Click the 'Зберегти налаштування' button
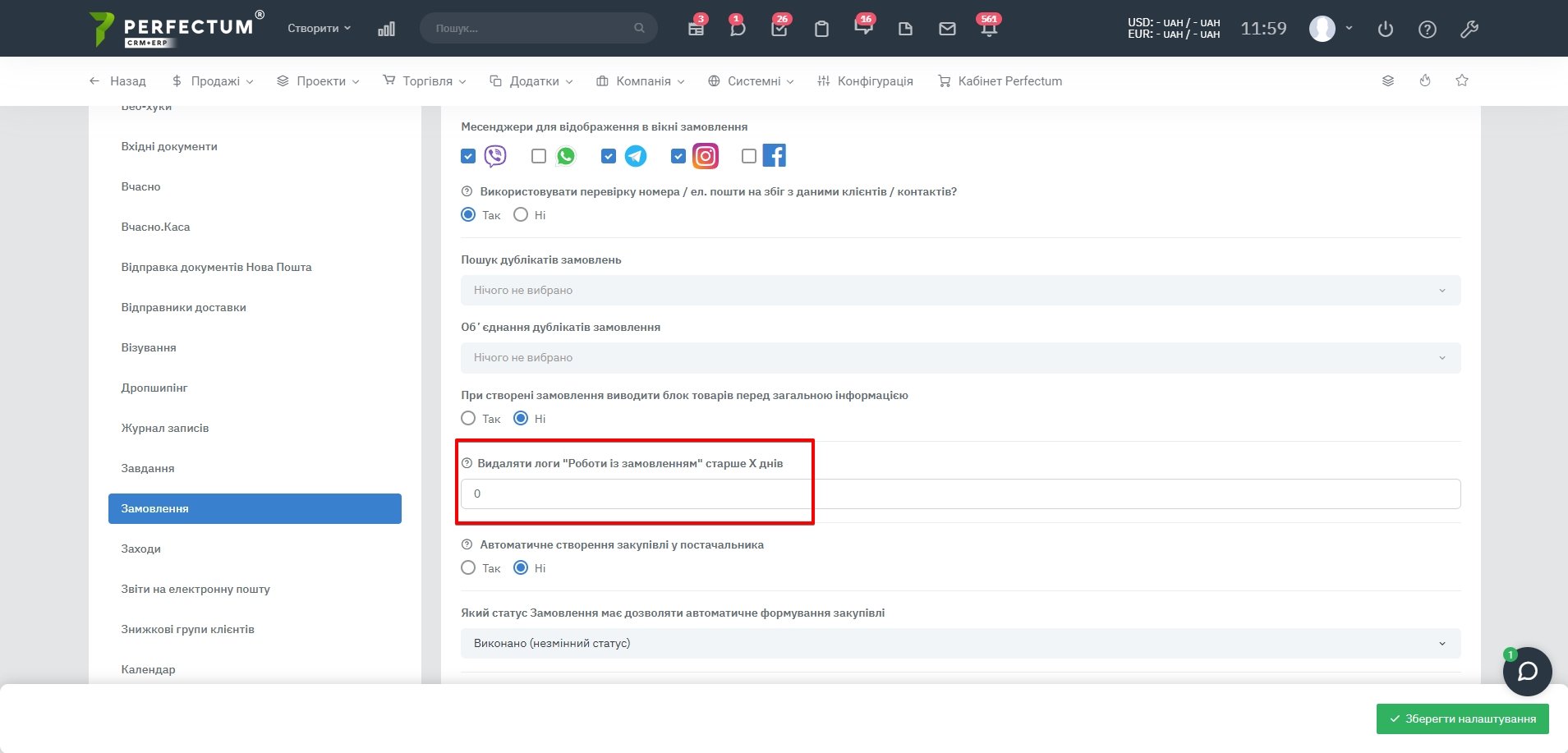 point(1462,719)
